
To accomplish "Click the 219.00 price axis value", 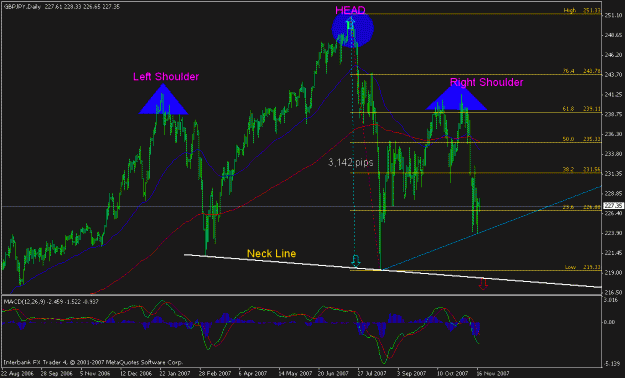I will coord(613,273).
